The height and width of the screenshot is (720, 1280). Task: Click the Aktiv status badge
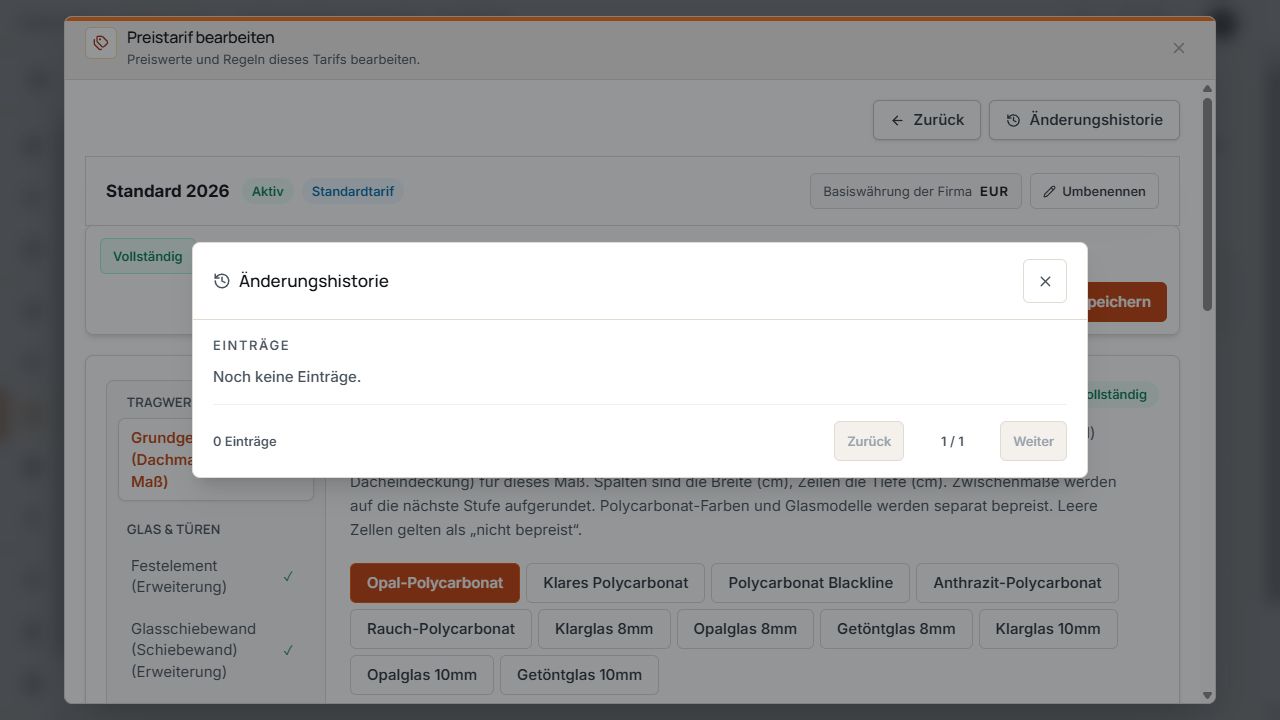pyautogui.click(x=268, y=191)
